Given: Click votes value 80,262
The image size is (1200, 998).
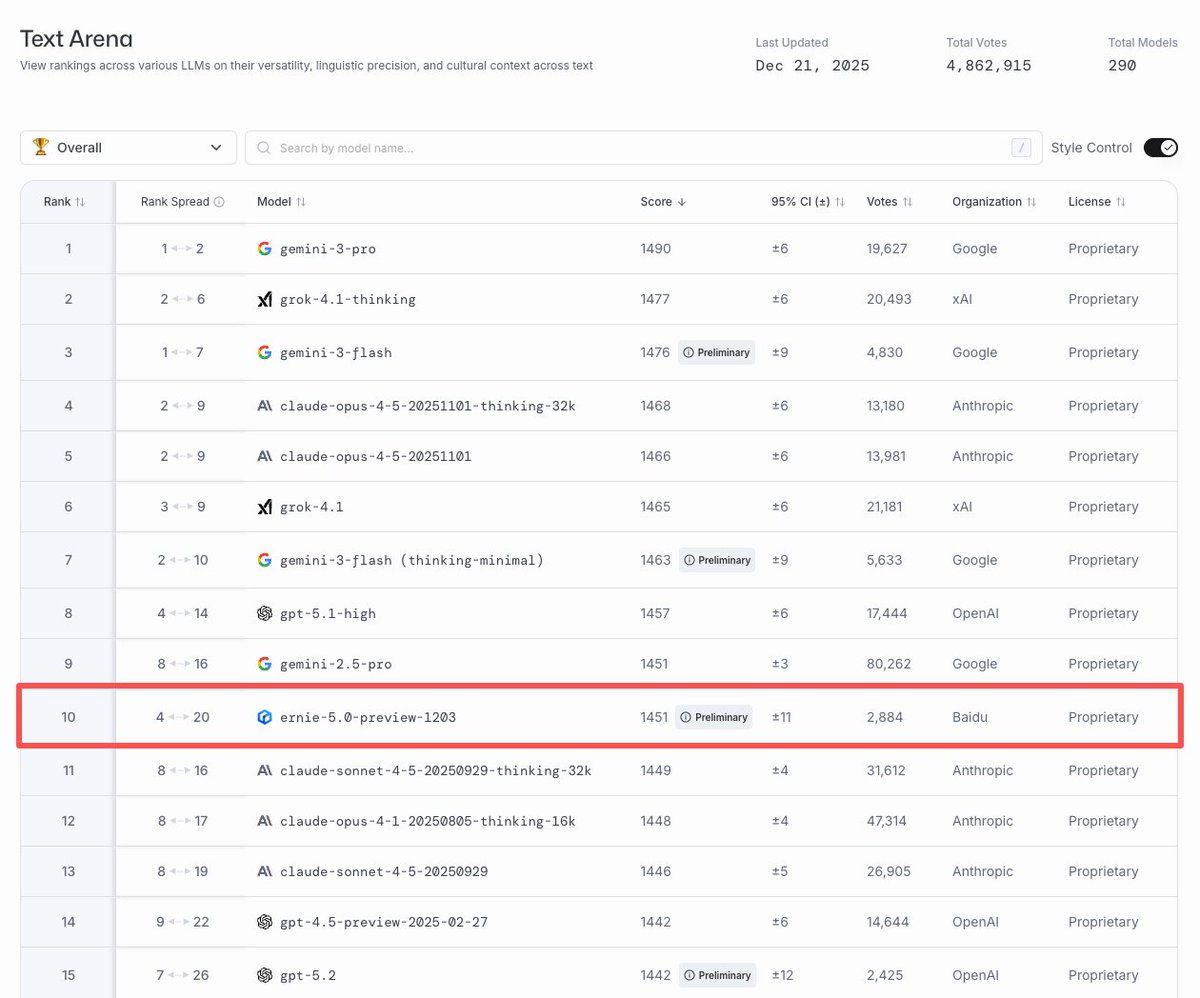Looking at the screenshot, I should tap(889, 664).
